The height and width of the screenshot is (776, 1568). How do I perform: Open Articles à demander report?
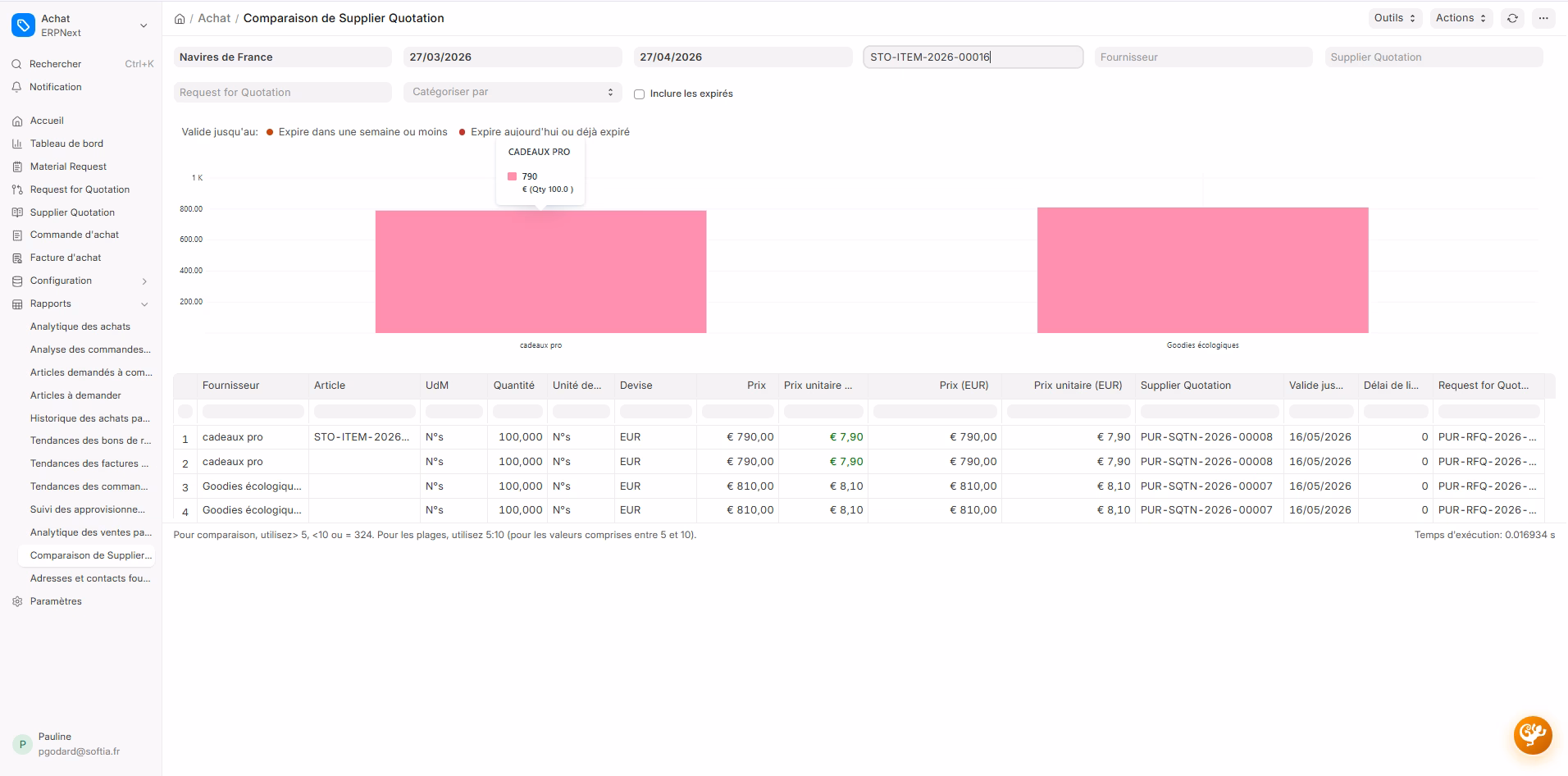point(75,395)
